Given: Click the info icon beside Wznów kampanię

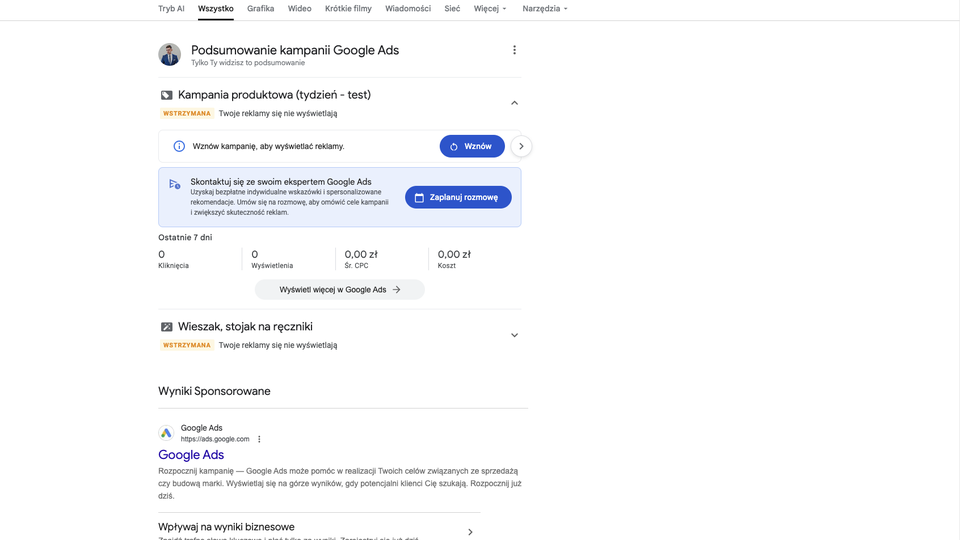Looking at the screenshot, I should [x=179, y=146].
